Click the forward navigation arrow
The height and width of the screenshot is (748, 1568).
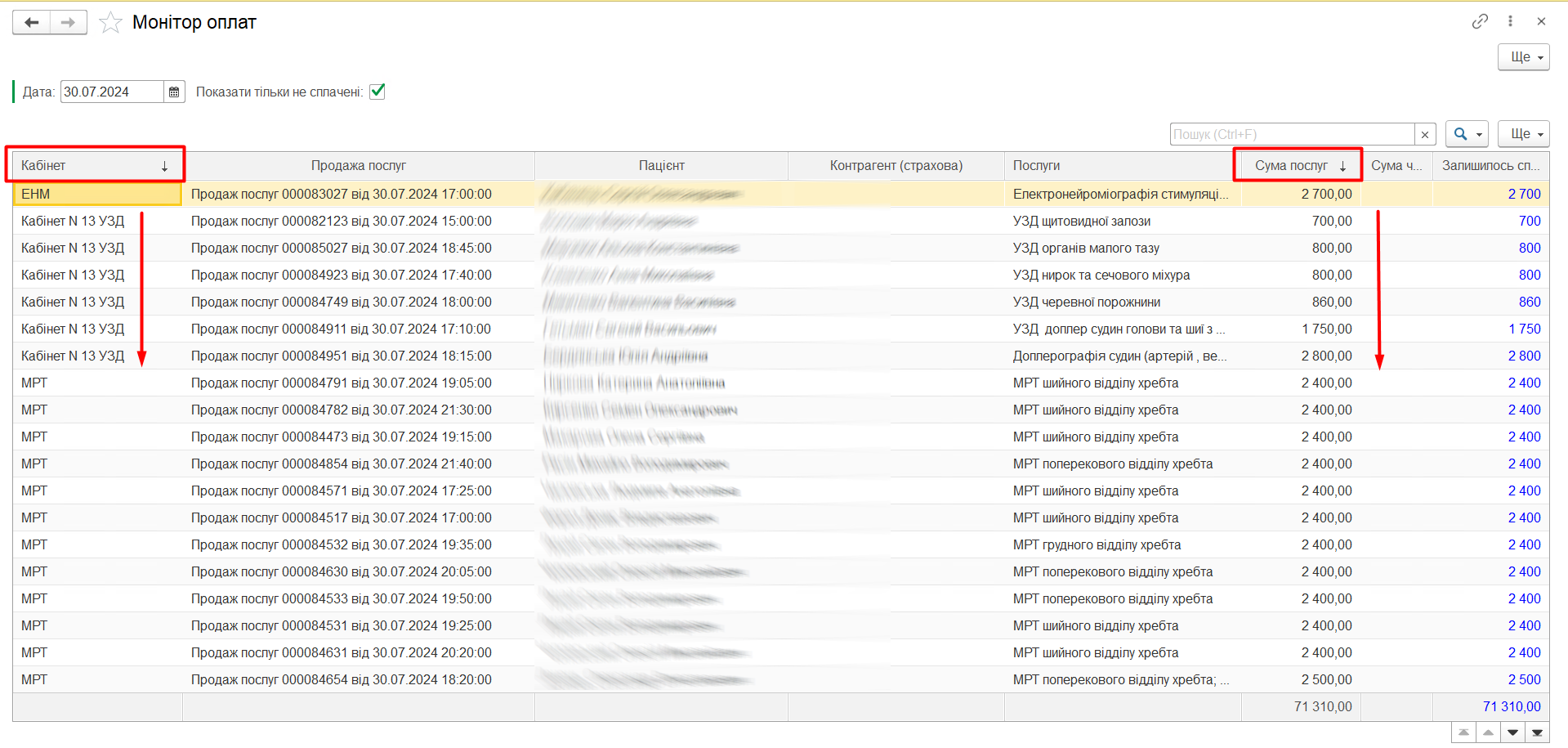(x=68, y=22)
